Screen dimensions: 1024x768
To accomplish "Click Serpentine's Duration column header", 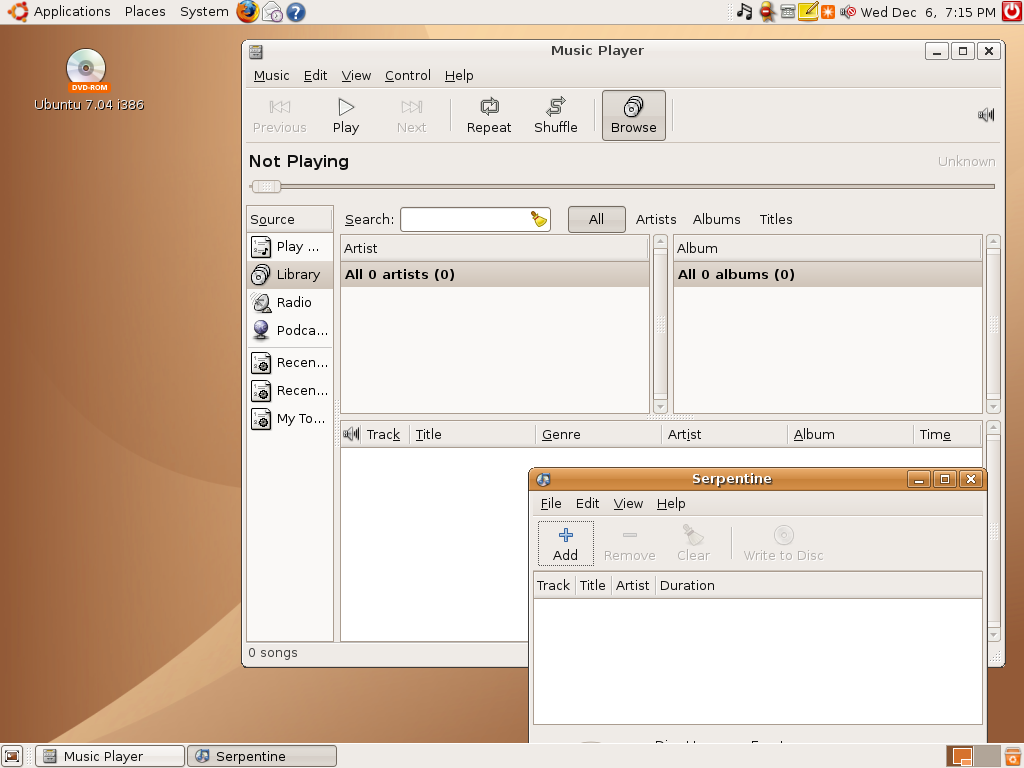I will pyautogui.click(x=818, y=585).
